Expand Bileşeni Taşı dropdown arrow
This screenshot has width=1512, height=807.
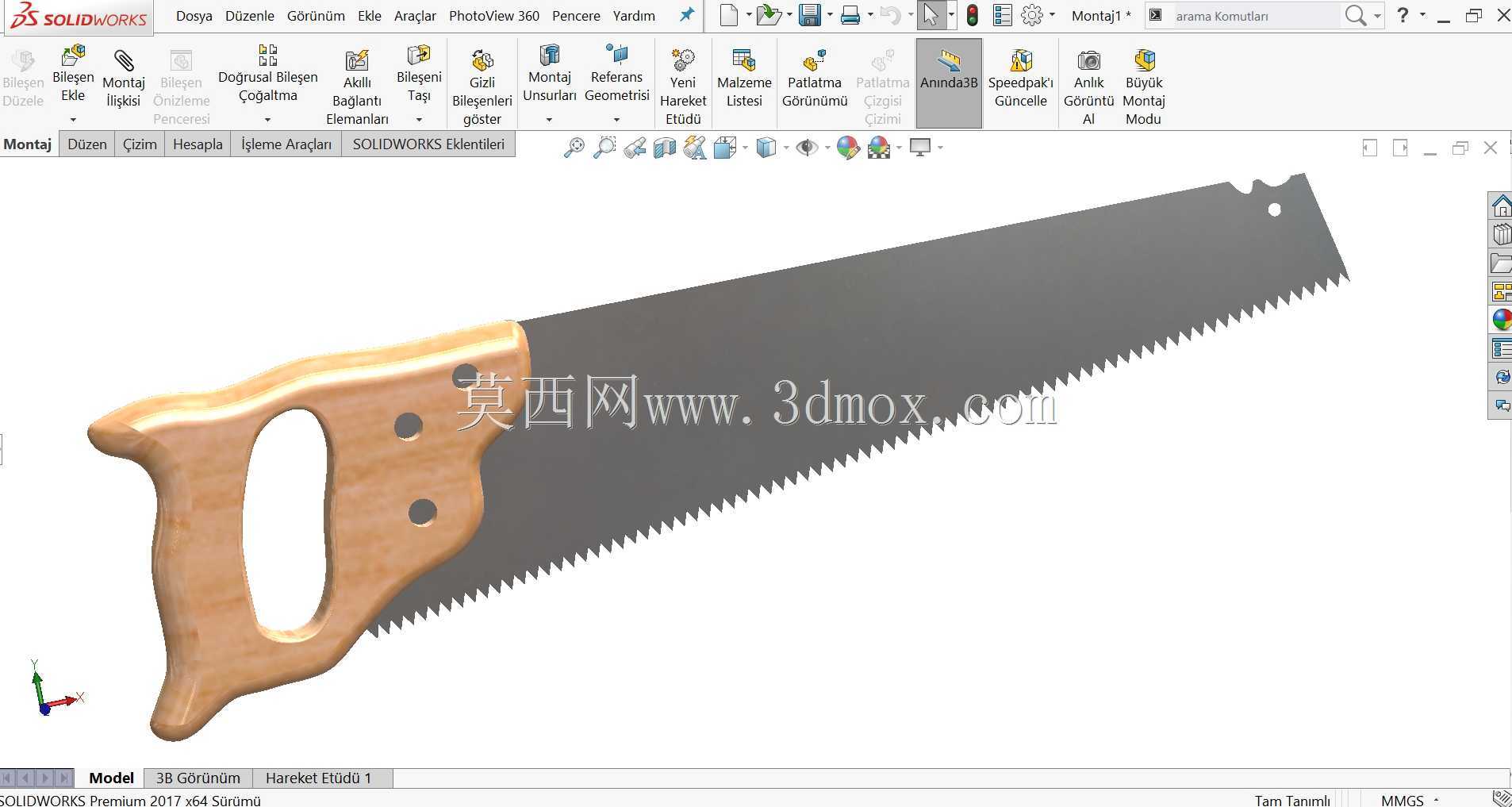[x=419, y=120]
